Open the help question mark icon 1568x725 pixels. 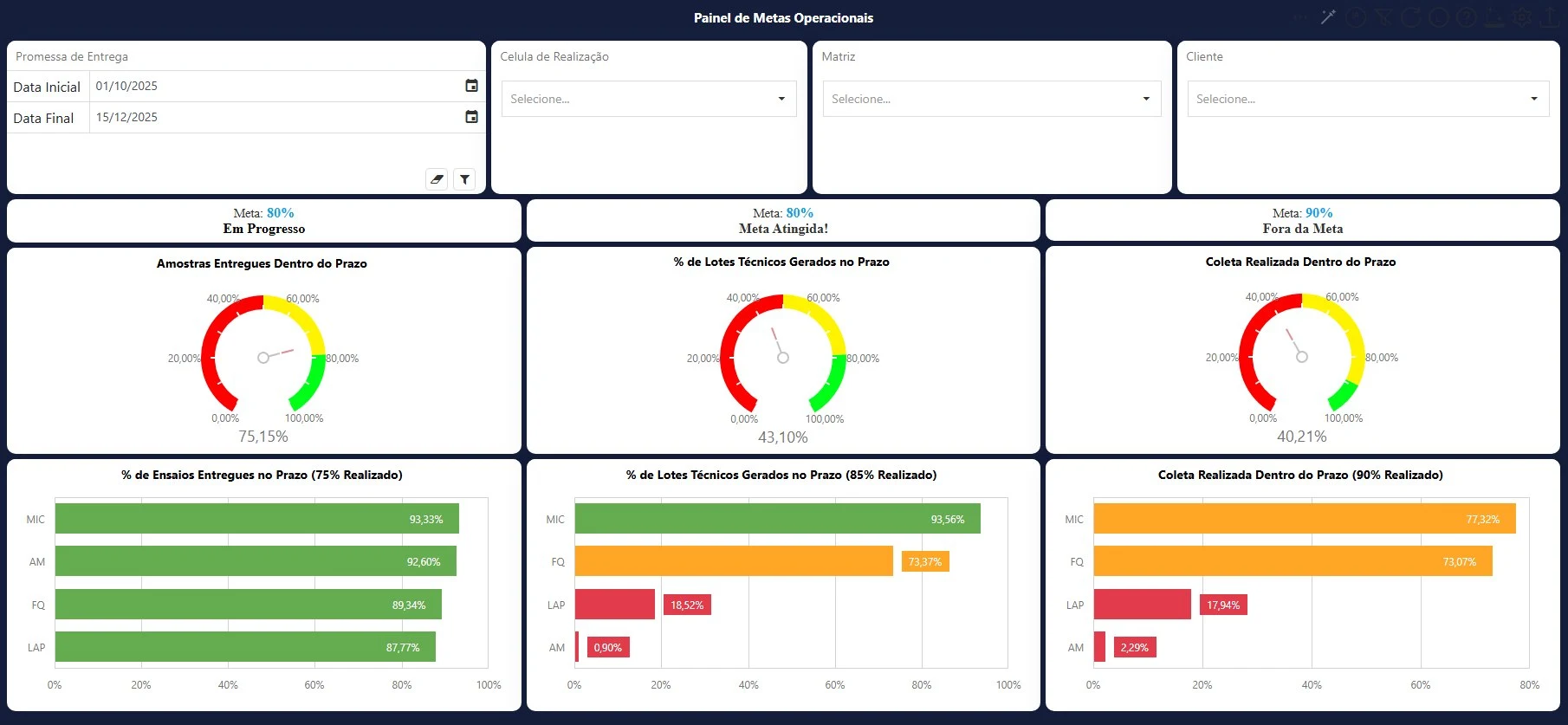click(1467, 17)
